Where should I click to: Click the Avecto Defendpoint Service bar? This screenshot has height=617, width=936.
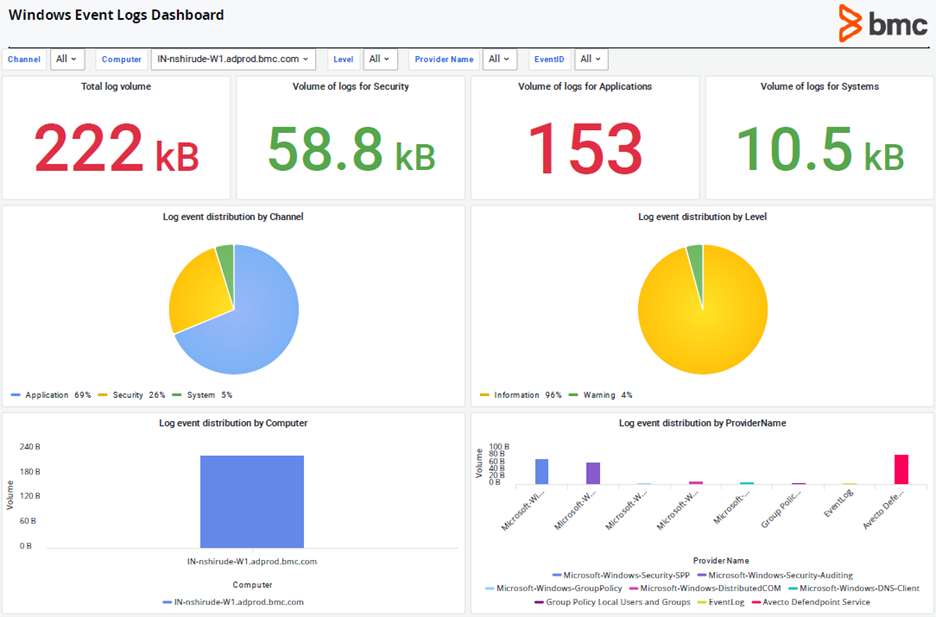(x=900, y=468)
